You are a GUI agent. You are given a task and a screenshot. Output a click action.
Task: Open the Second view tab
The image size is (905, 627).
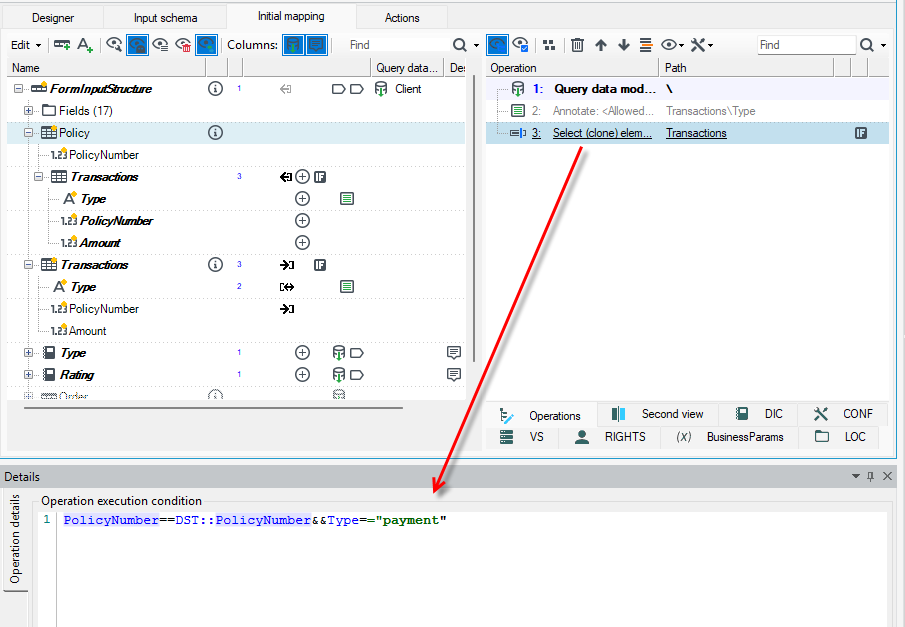pos(658,414)
